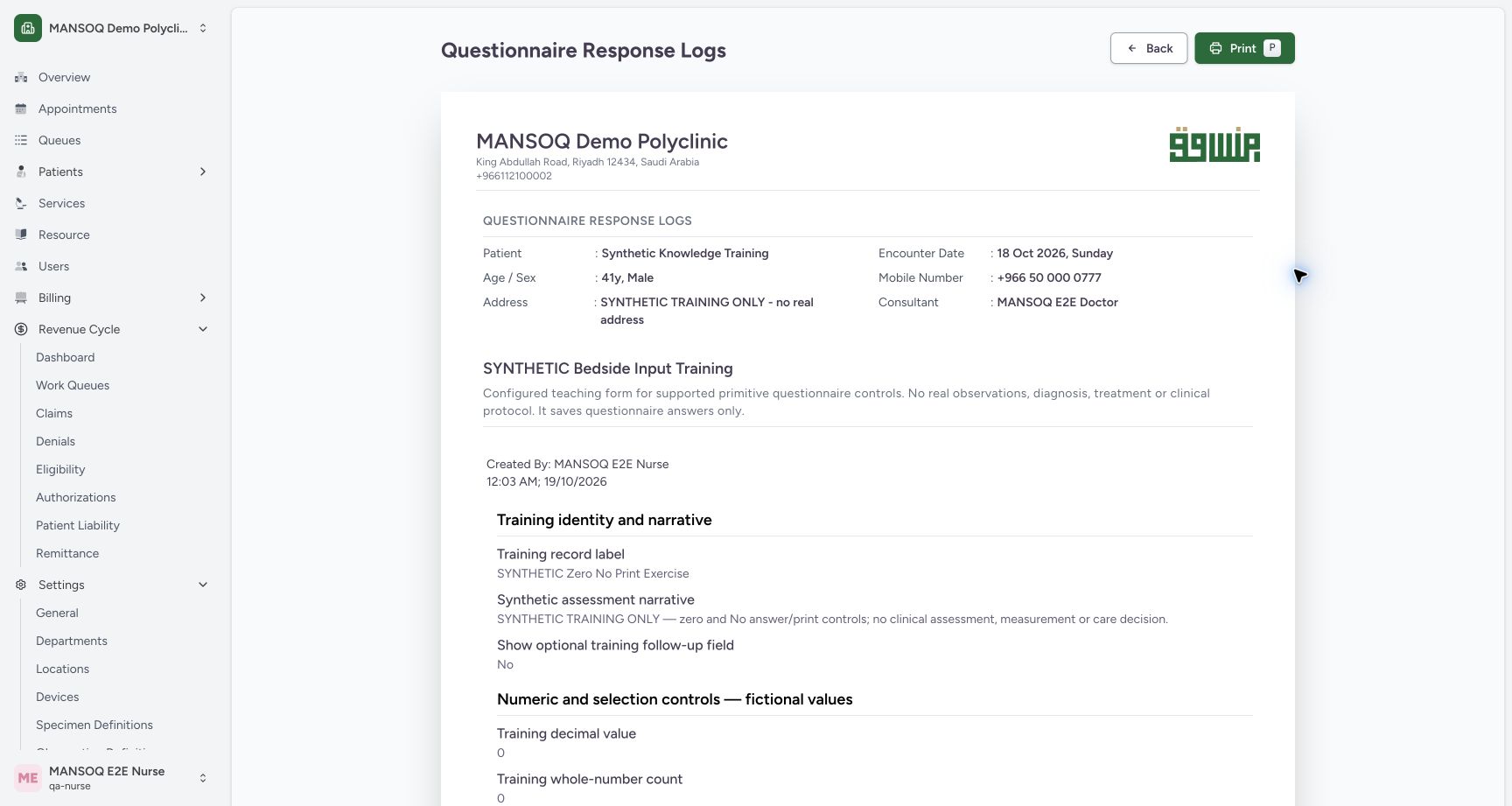
Task: Print the questionnaire response log
Action: point(1244,48)
